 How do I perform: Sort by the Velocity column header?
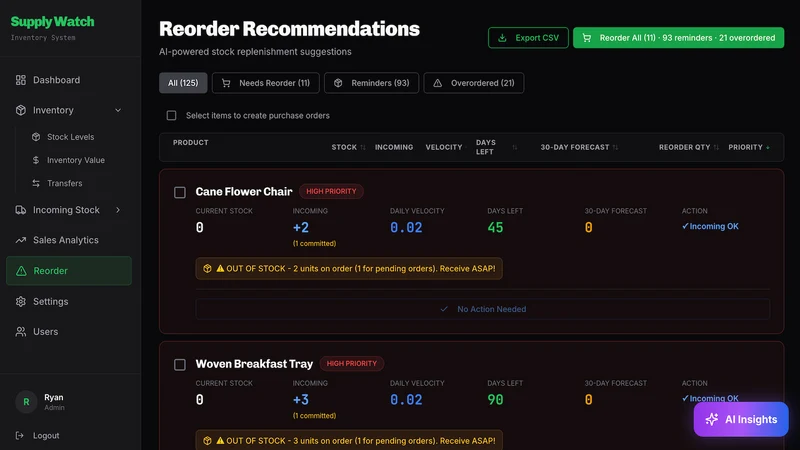[445, 147]
